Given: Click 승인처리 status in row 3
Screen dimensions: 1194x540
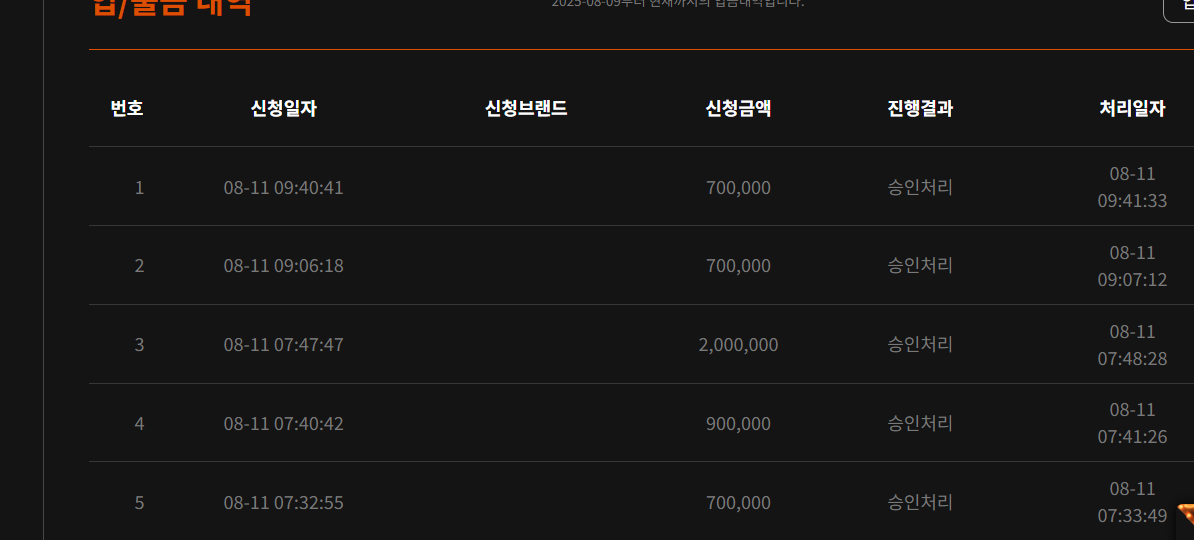Looking at the screenshot, I should point(920,344).
